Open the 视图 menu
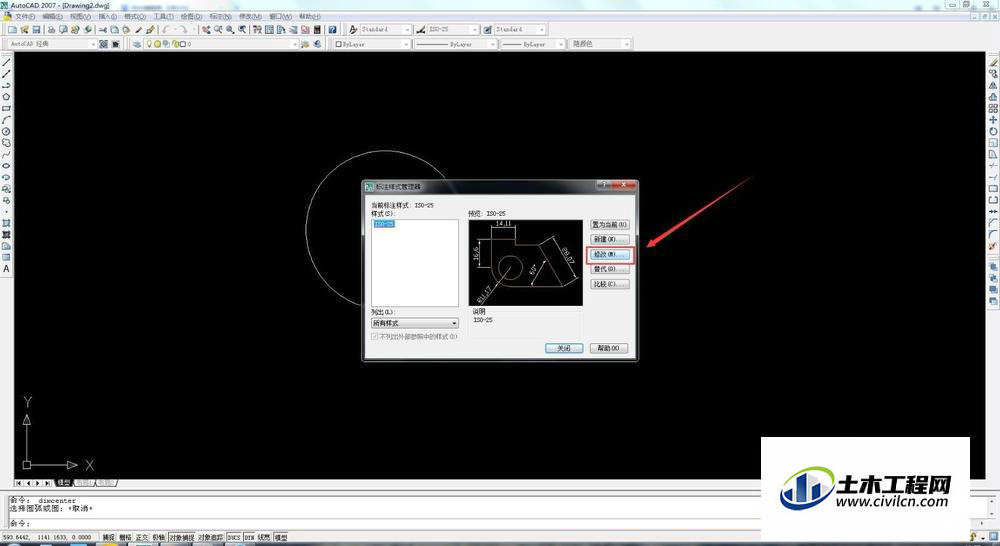The image size is (1000, 546). pyautogui.click(x=80, y=17)
